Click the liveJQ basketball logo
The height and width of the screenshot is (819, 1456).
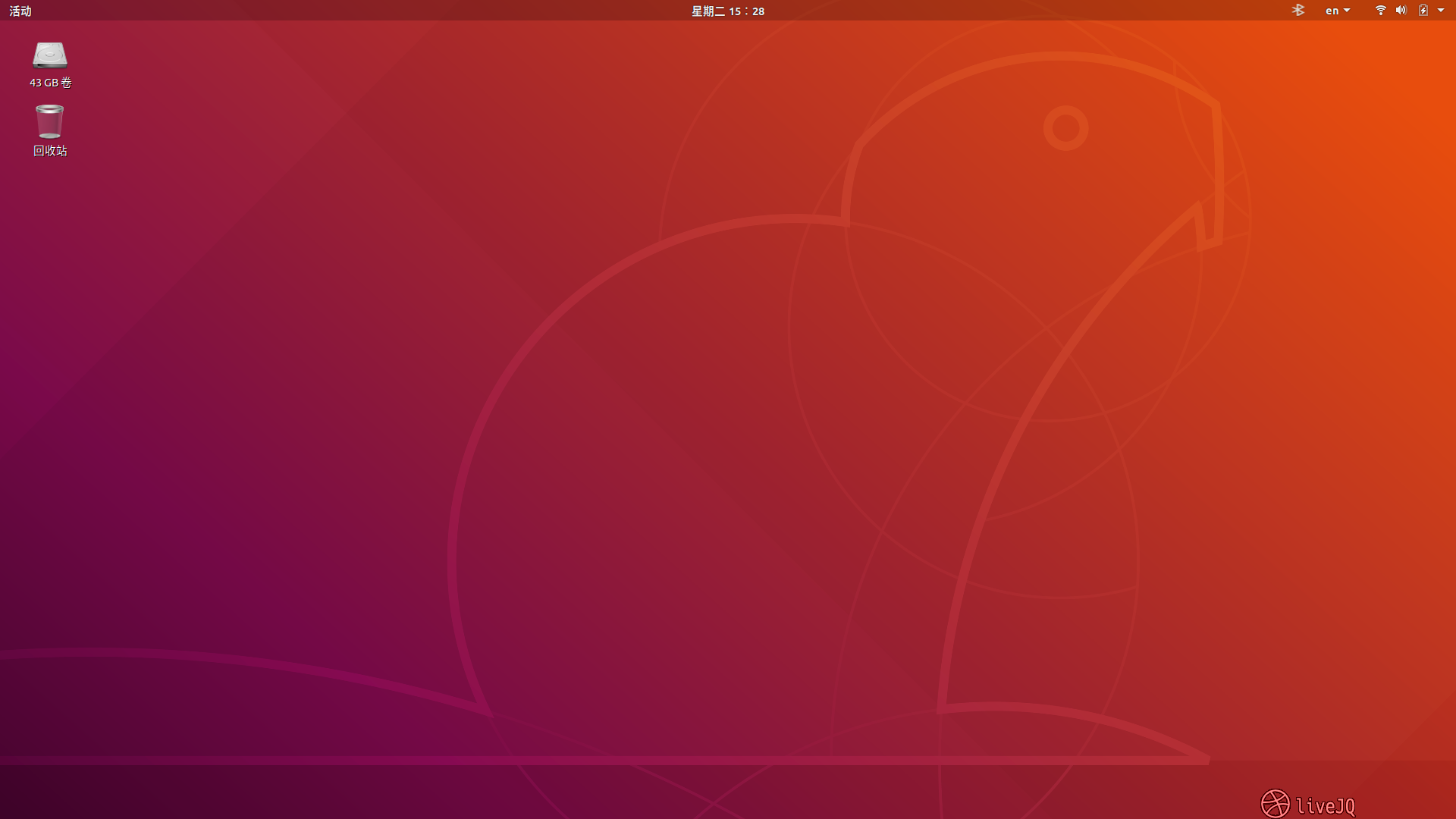click(x=1275, y=804)
